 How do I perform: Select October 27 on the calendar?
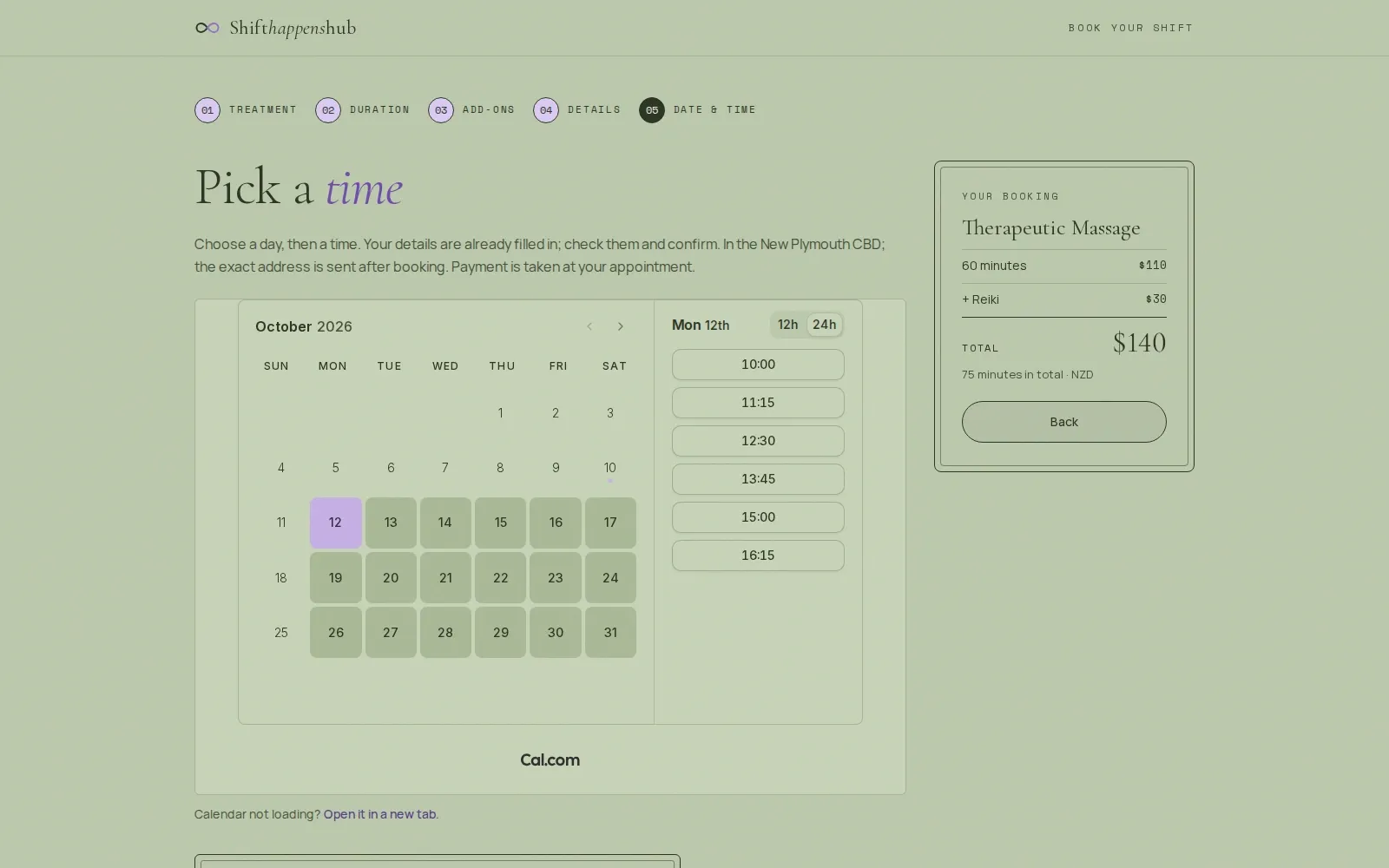(391, 633)
